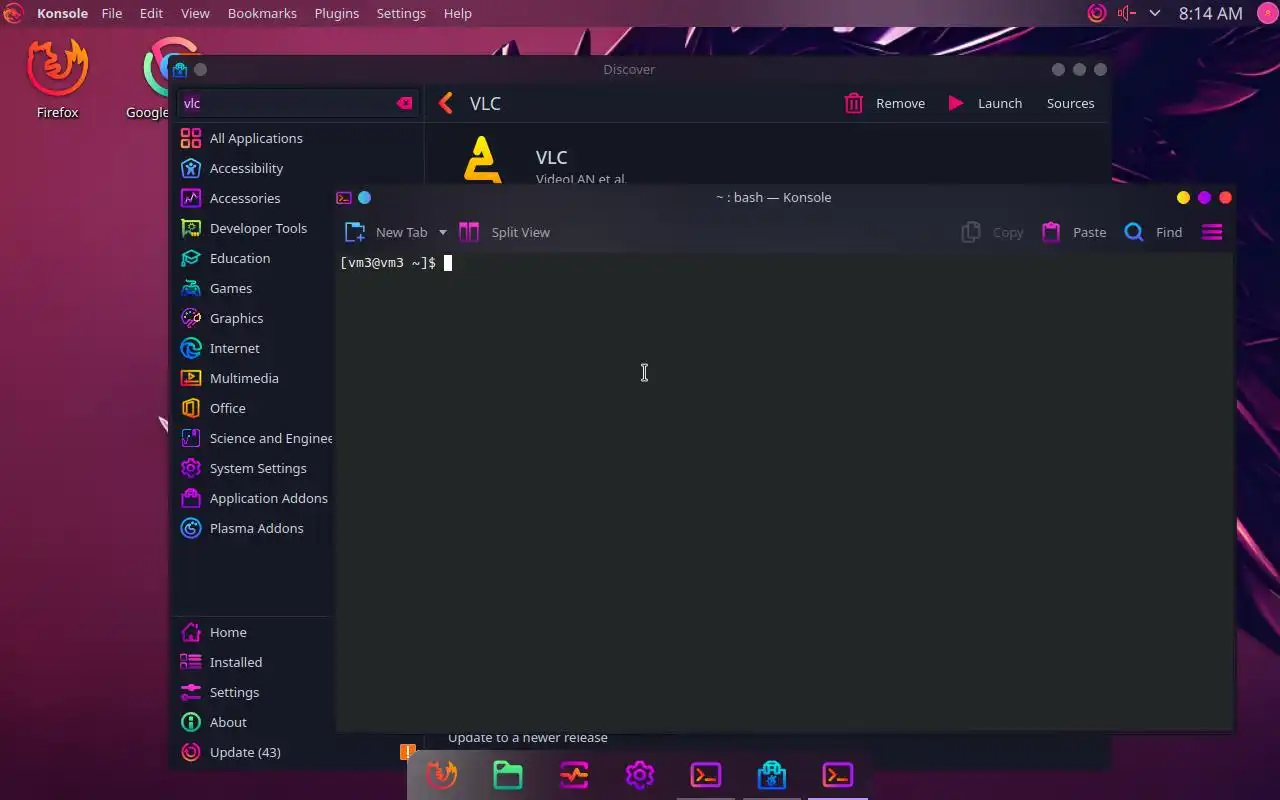
Task: Click Remove in the Discover VLC page
Action: click(x=885, y=103)
